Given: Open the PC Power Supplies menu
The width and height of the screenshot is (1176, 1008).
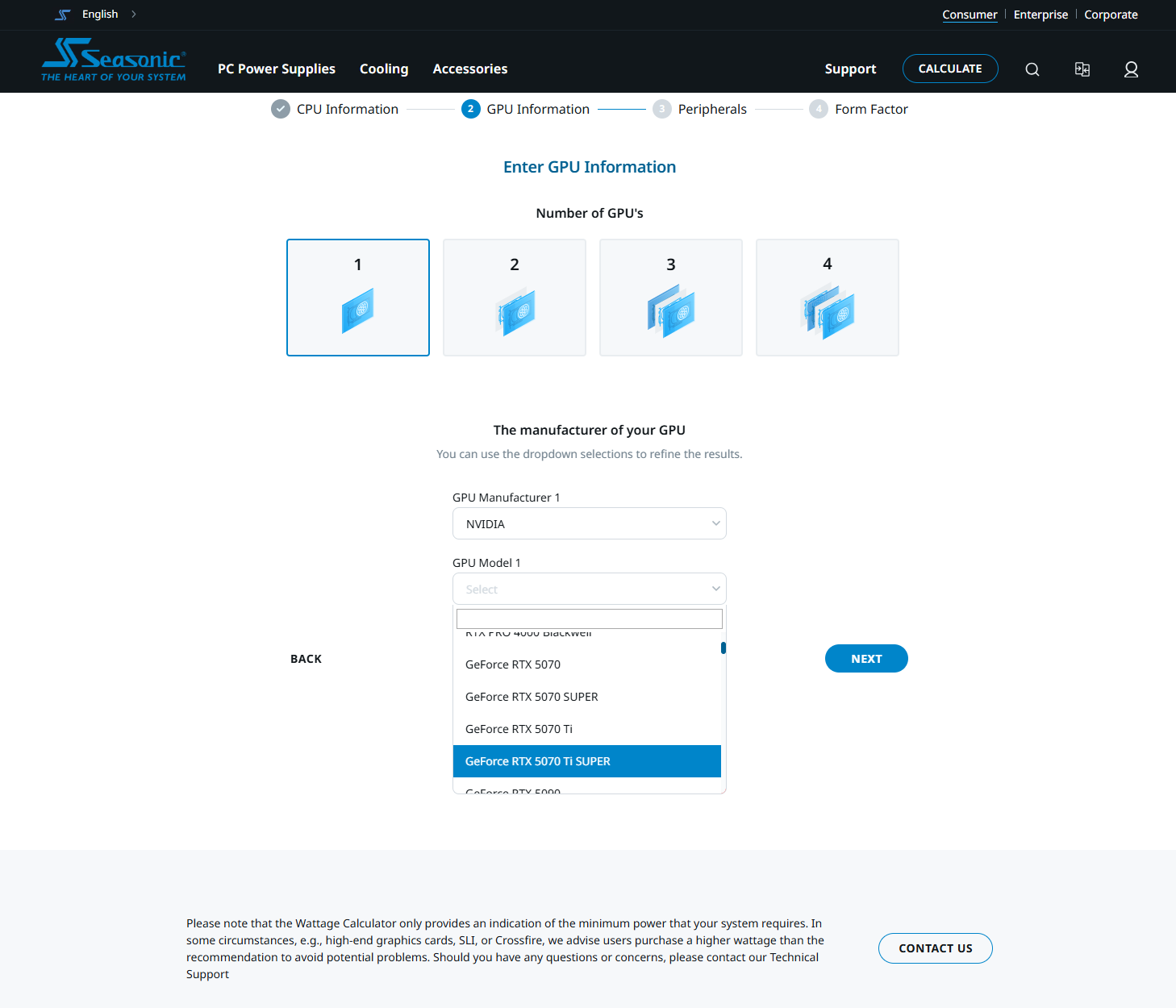Looking at the screenshot, I should [x=276, y=69].
